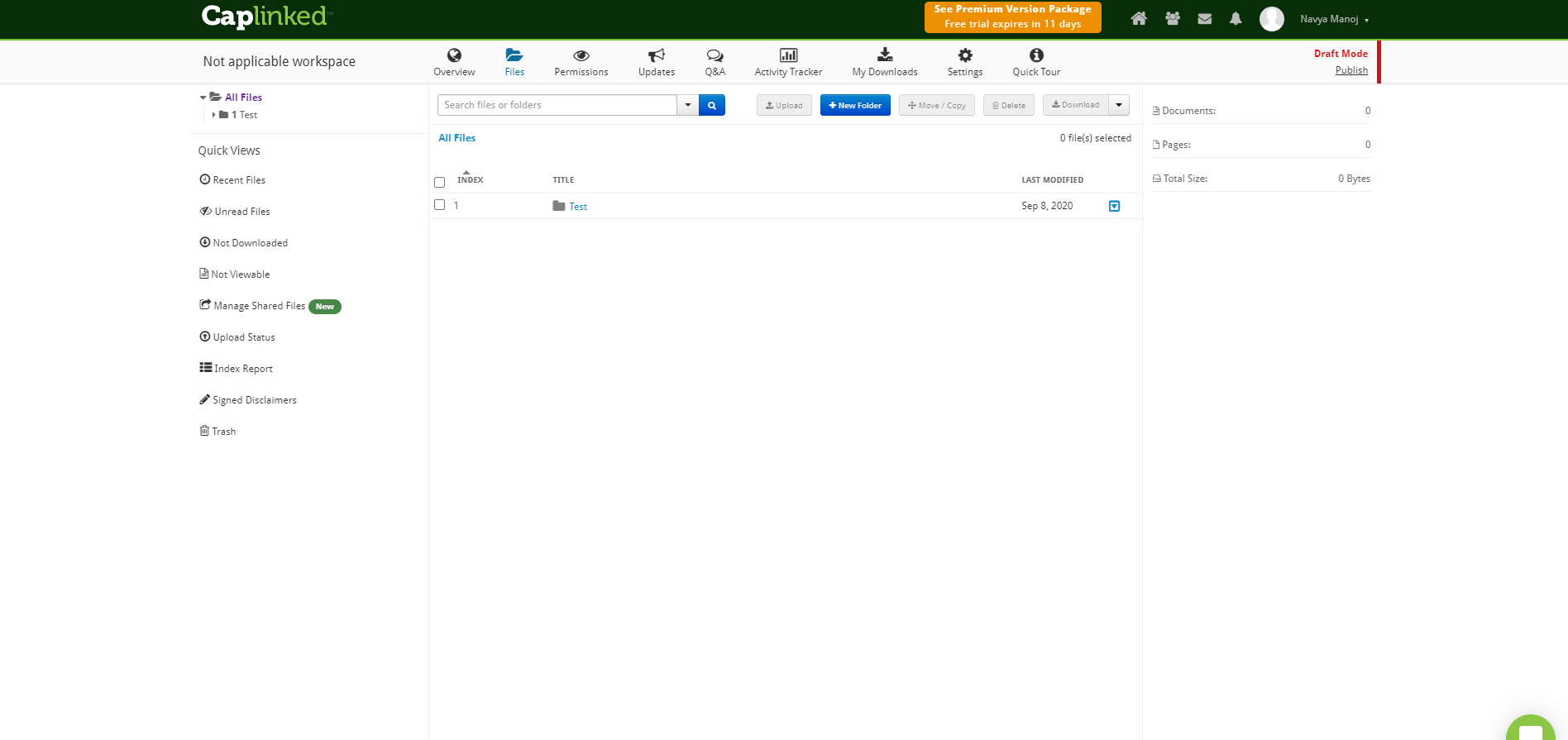1568x740 pixels.
Task: Open Signed Disclaimers
Action: click(x=248, y=399)
